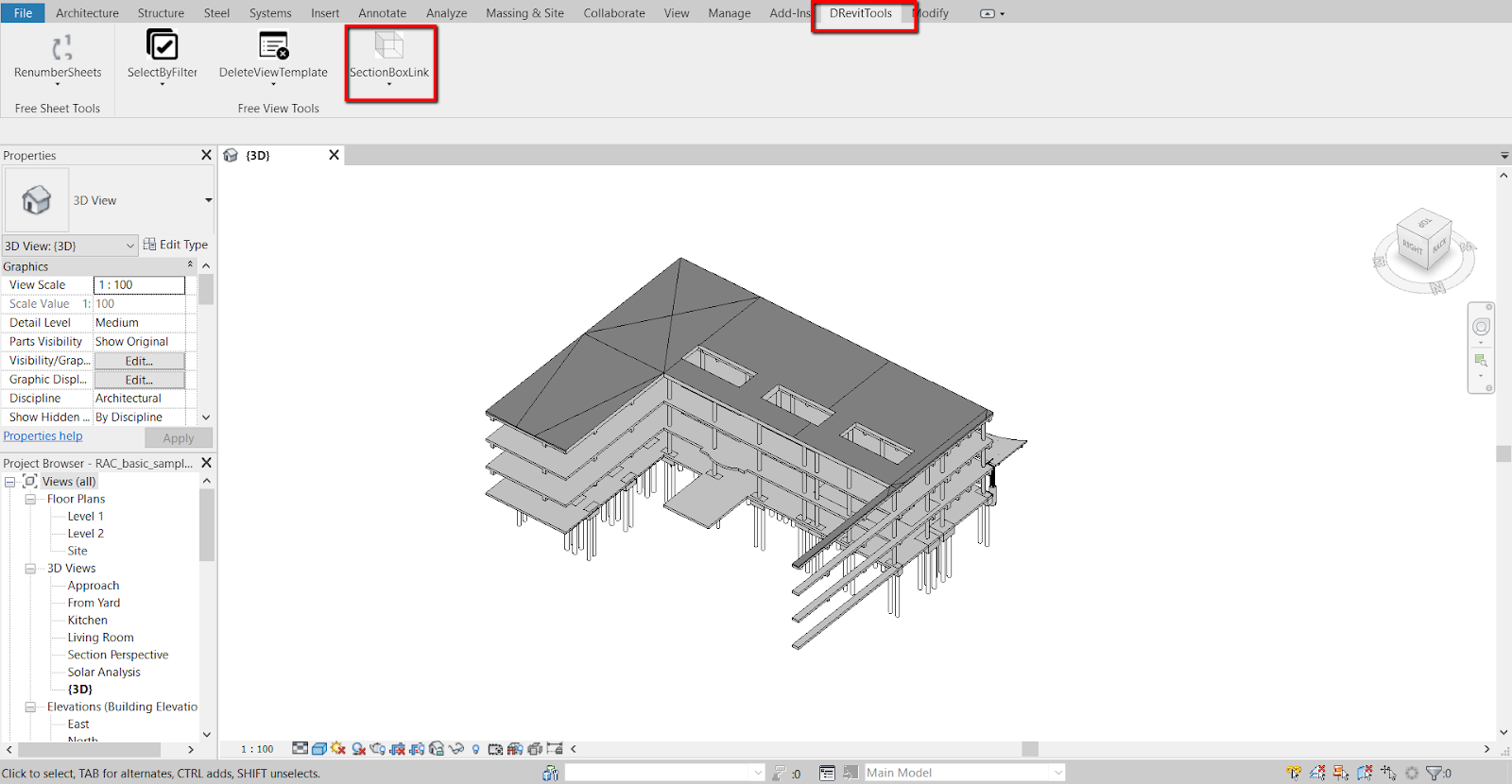1512x784 pixels.
Task: Open Temporary View Properties icon
Action: [495, 749]
